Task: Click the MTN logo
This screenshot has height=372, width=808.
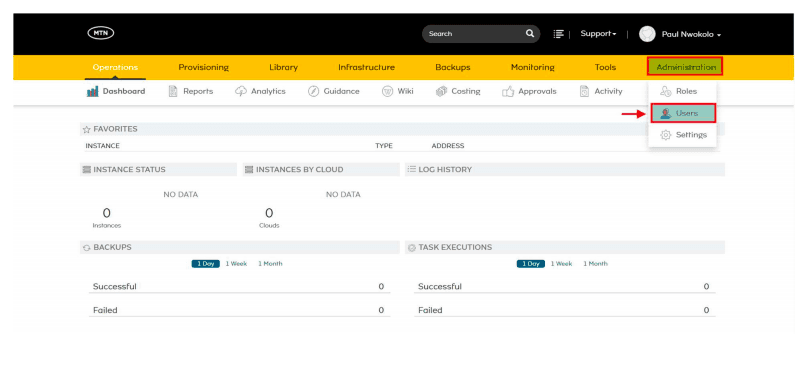Action: [x=100, y=33]
